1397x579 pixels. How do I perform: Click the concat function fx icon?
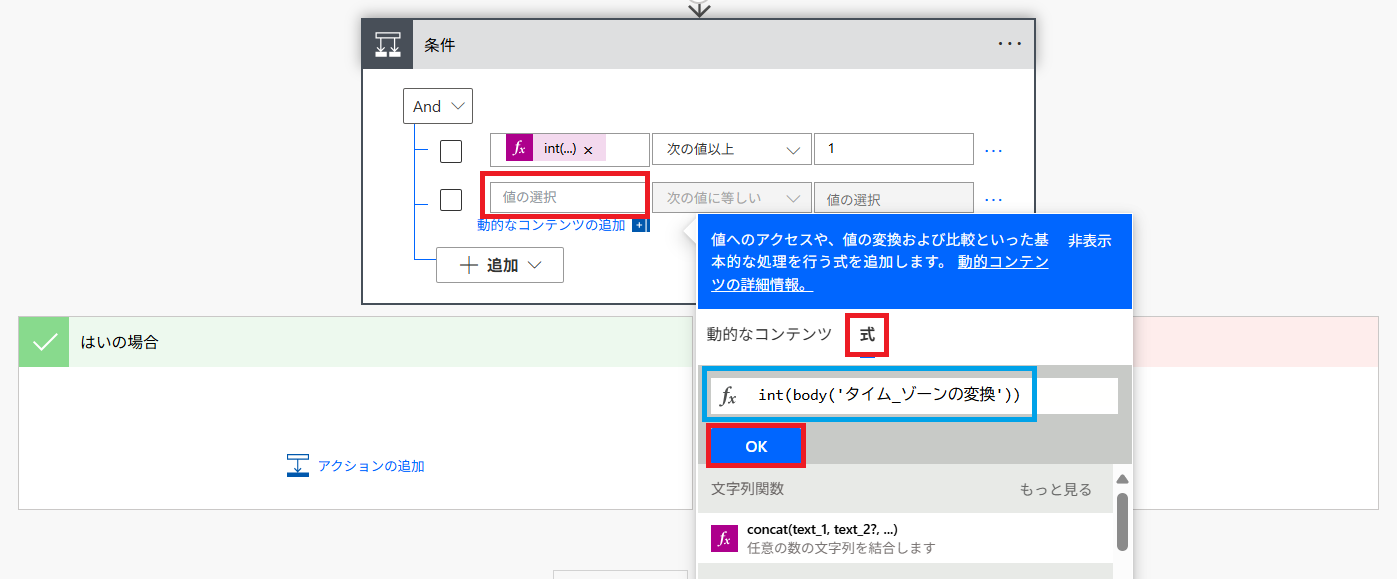[724, 538]
